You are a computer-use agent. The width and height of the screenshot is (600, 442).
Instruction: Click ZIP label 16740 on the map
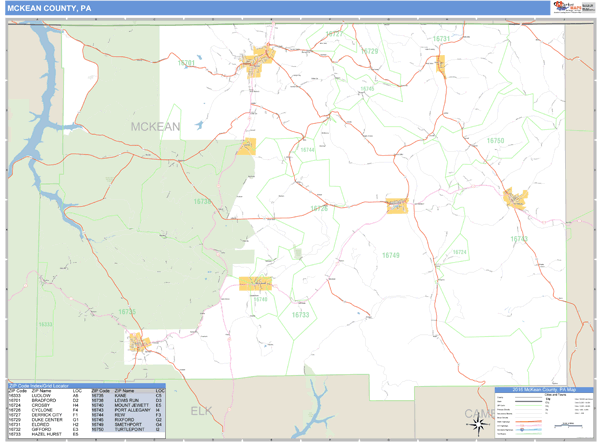[260, 299]
